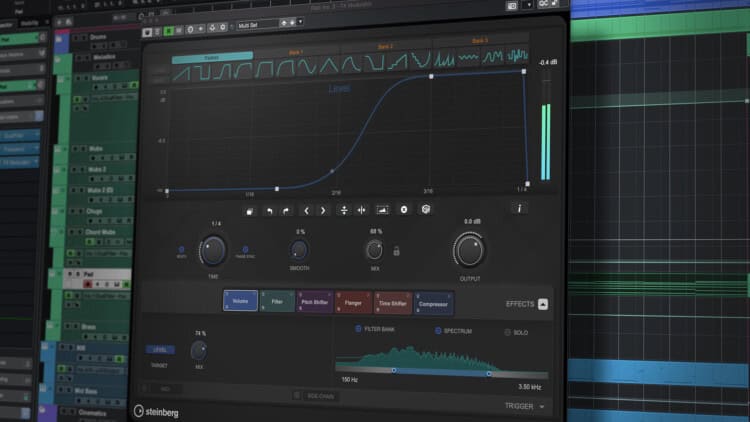Click the plugin bypass icon in the header
The width and height of the screenshot is (750, 422).
(x=147, y=32)
